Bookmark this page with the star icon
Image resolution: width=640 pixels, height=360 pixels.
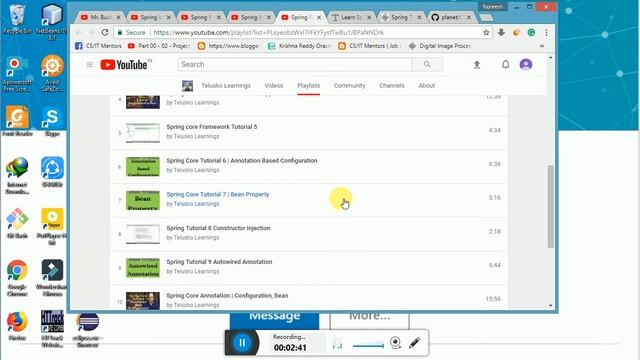pos(486,32)
